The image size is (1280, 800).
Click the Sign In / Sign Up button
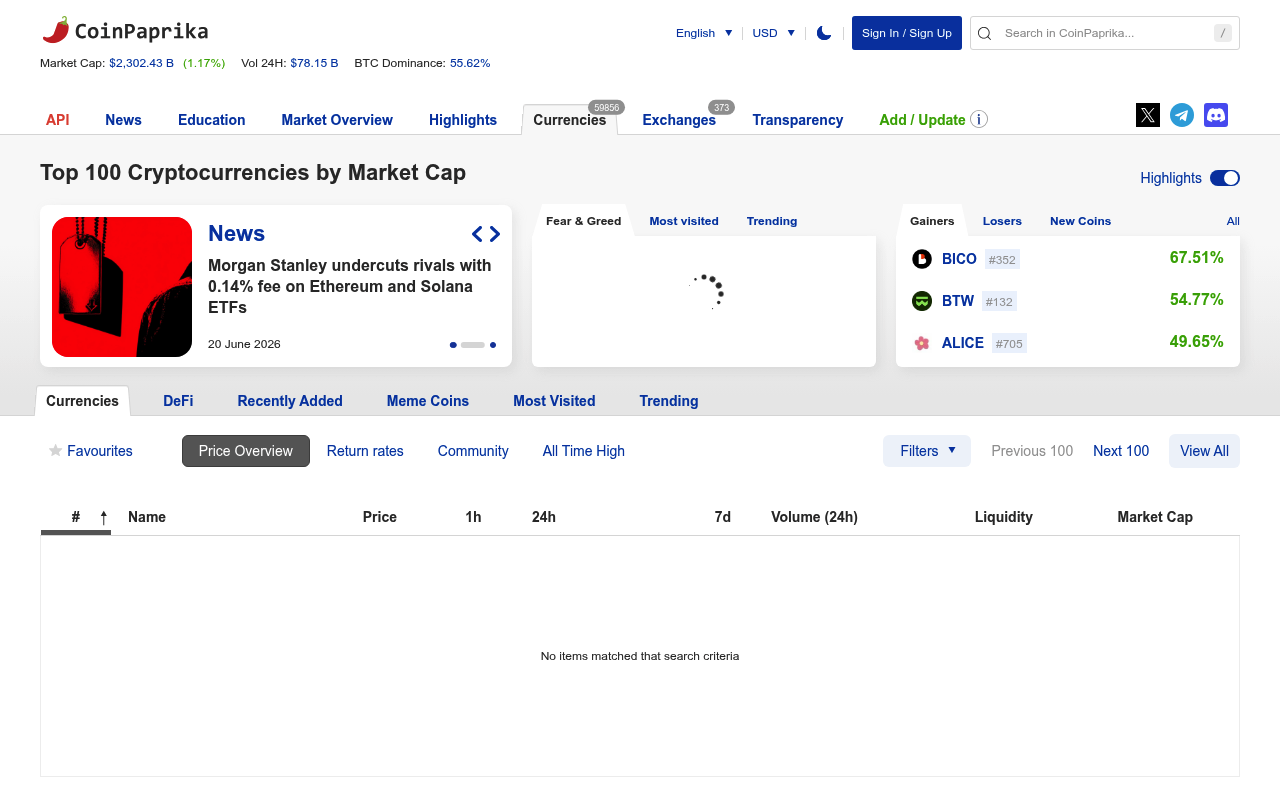[907, 33]
